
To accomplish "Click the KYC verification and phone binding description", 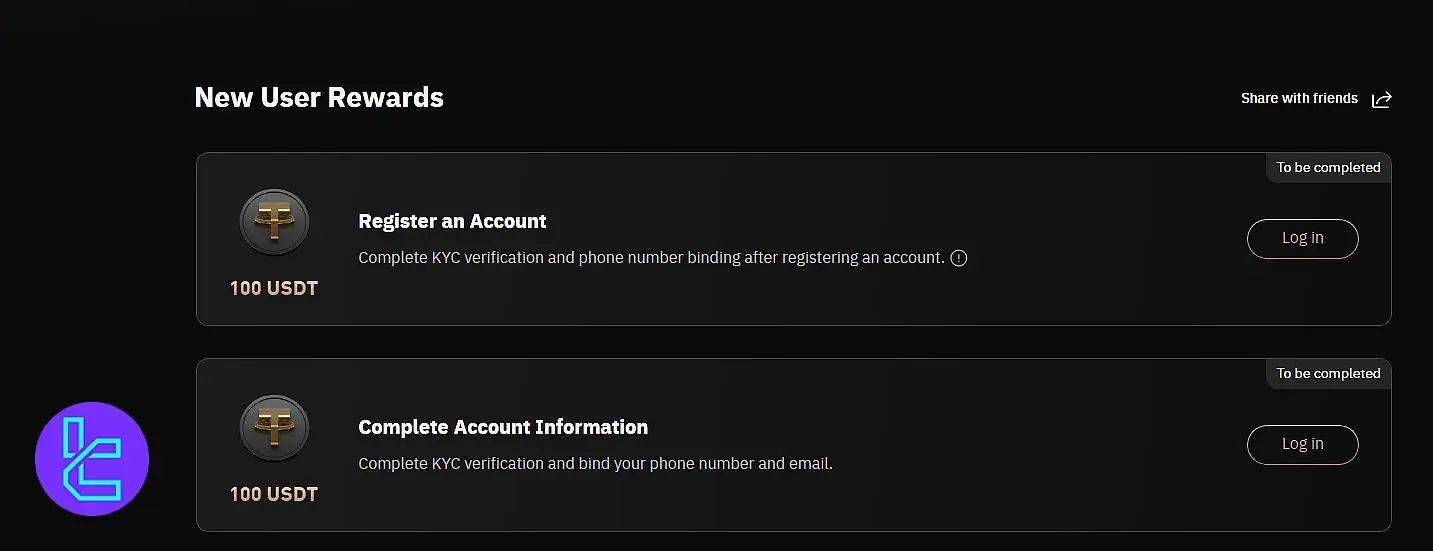I will (651, 258).
